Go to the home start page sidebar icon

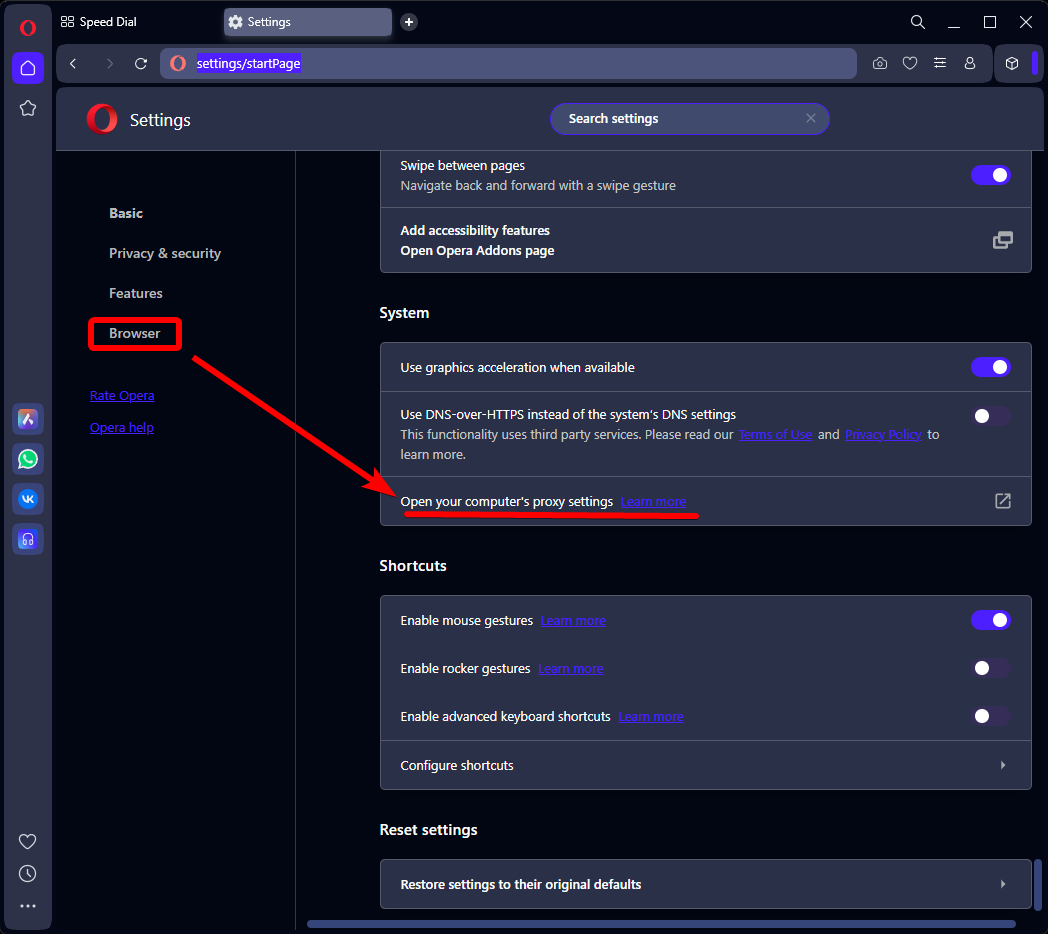click(27, 68)
